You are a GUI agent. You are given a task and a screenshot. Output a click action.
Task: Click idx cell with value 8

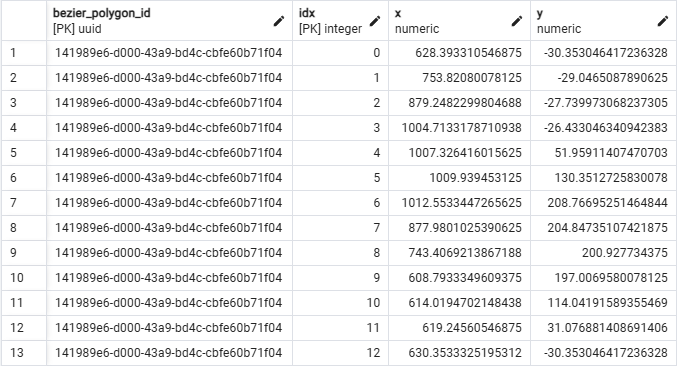(x=341, y=253)
